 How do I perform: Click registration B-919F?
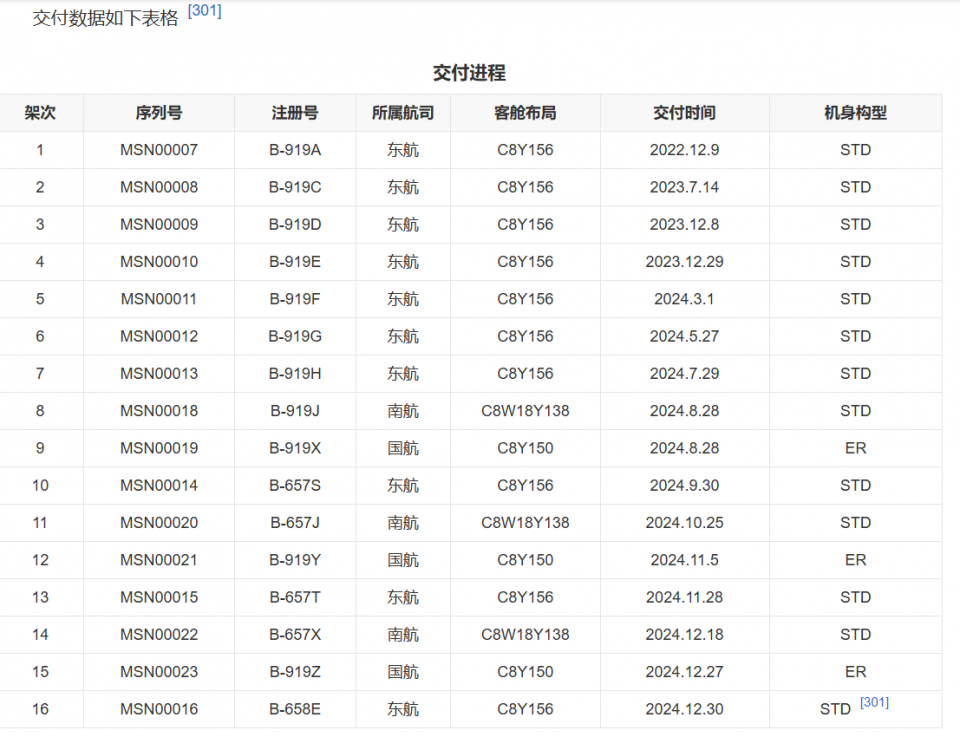point(295,299)
